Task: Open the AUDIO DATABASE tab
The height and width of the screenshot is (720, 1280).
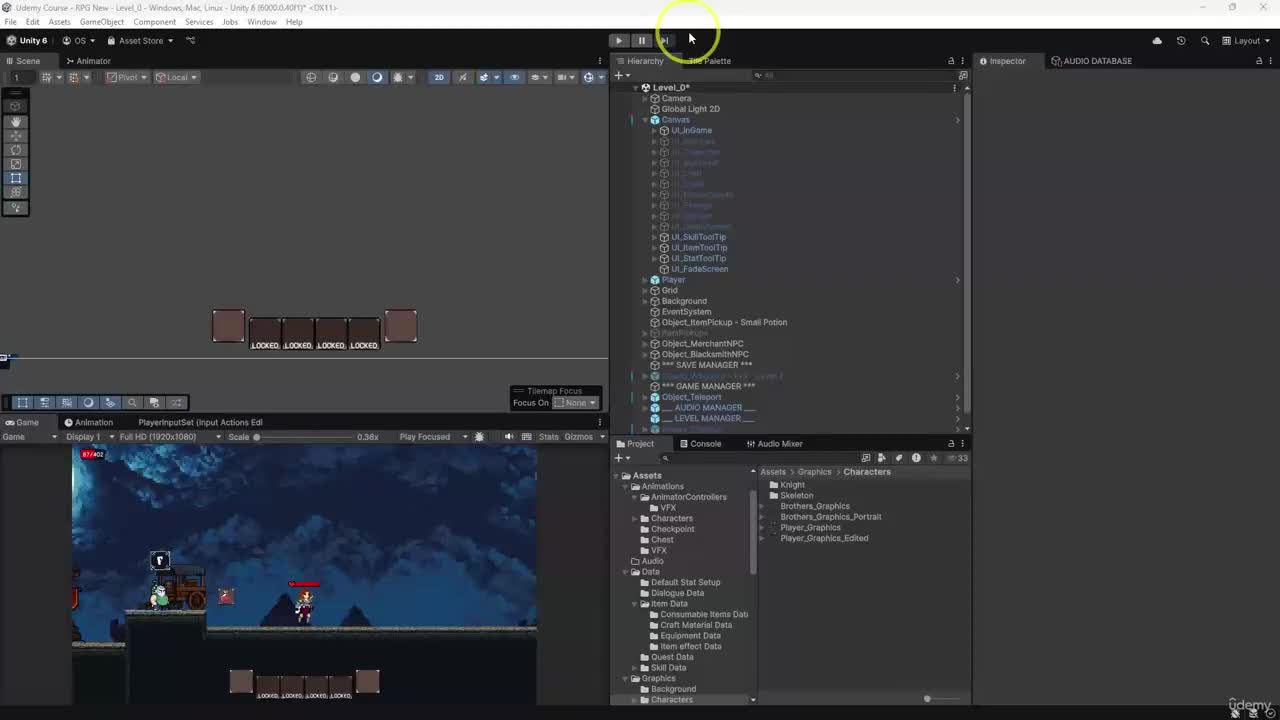Action: pos(1091,61)
